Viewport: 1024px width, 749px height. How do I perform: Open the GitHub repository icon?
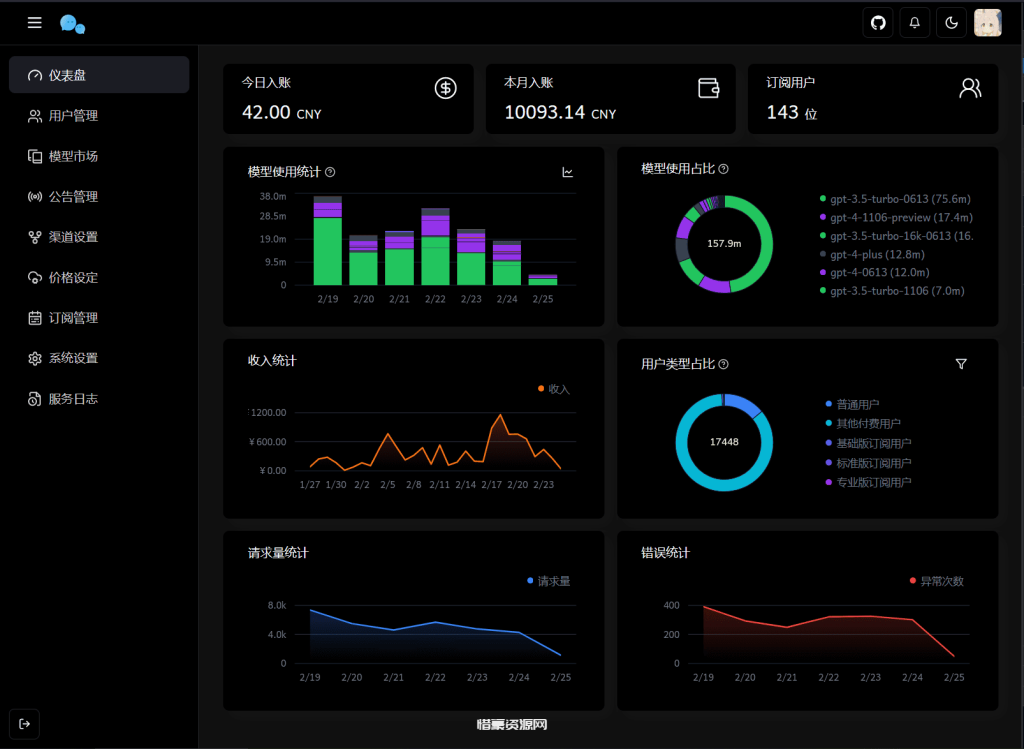(x=878, y=23)
